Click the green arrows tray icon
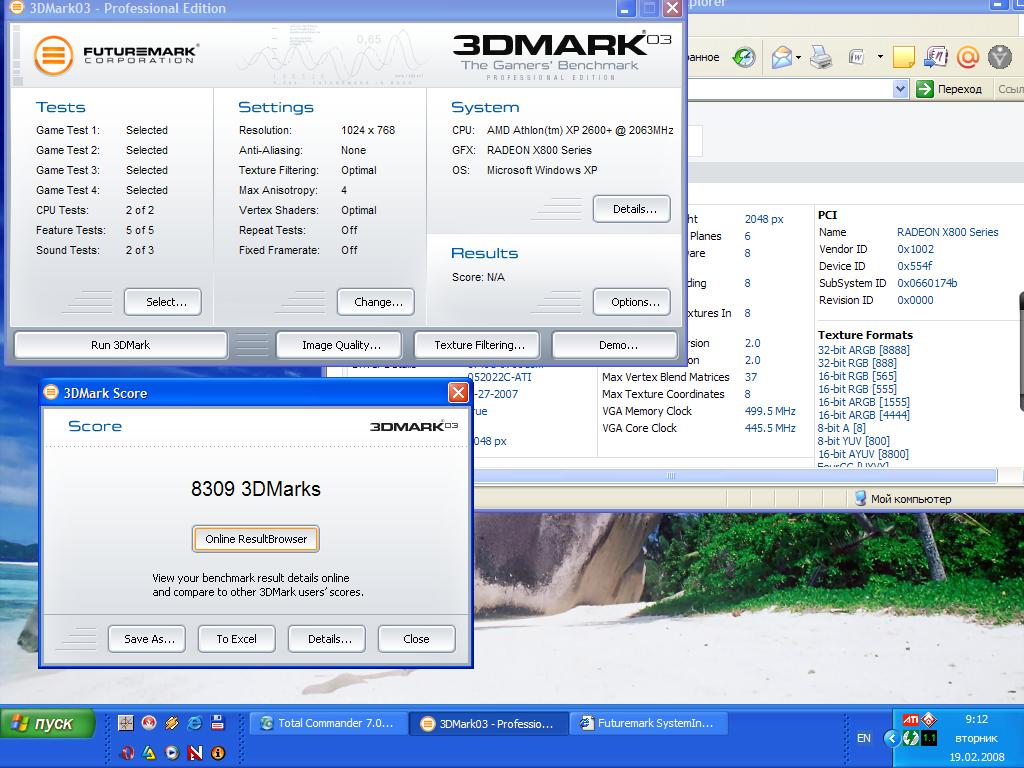1024x768 pixels. coord(910,738)
